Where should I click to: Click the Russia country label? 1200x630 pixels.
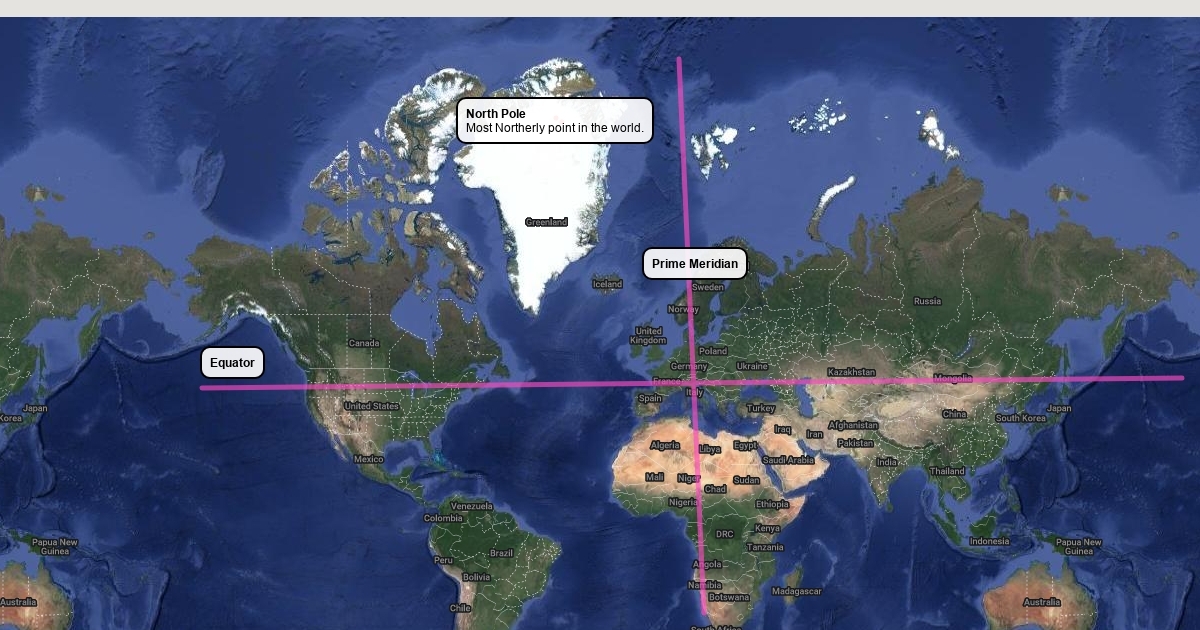point(927,301)
